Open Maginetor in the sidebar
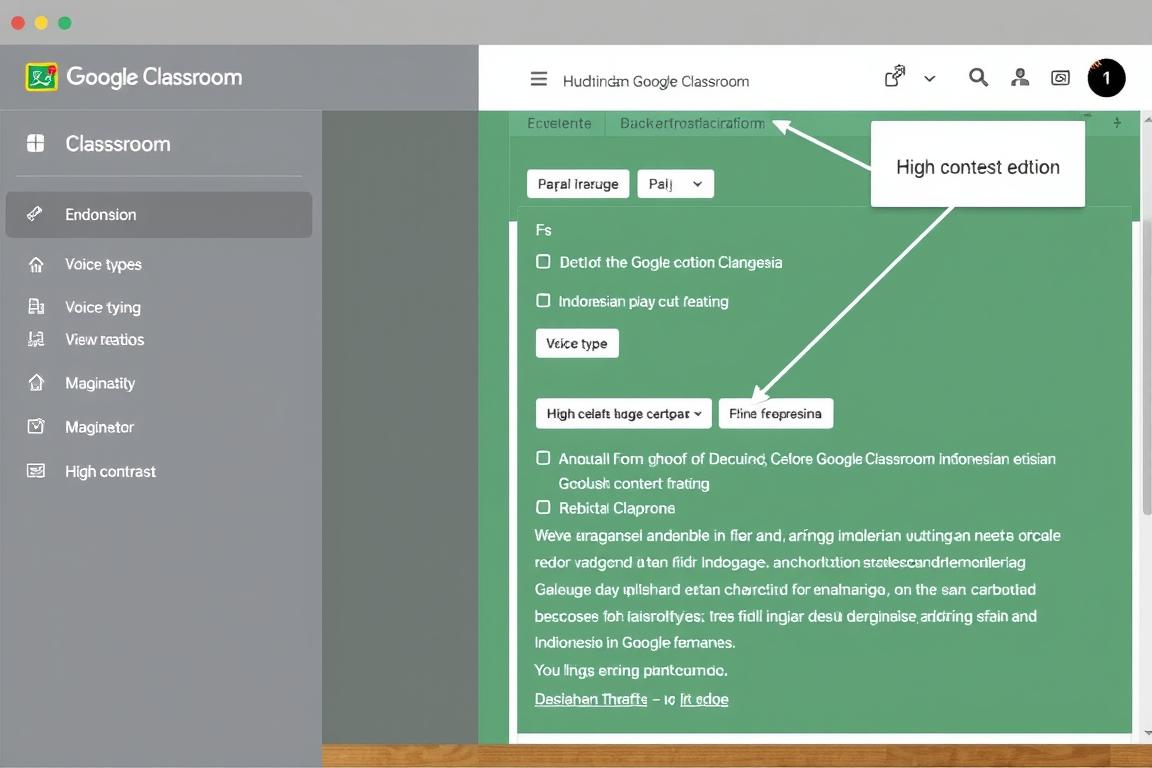The image size is (1152, 768). (x=99, y=427)
